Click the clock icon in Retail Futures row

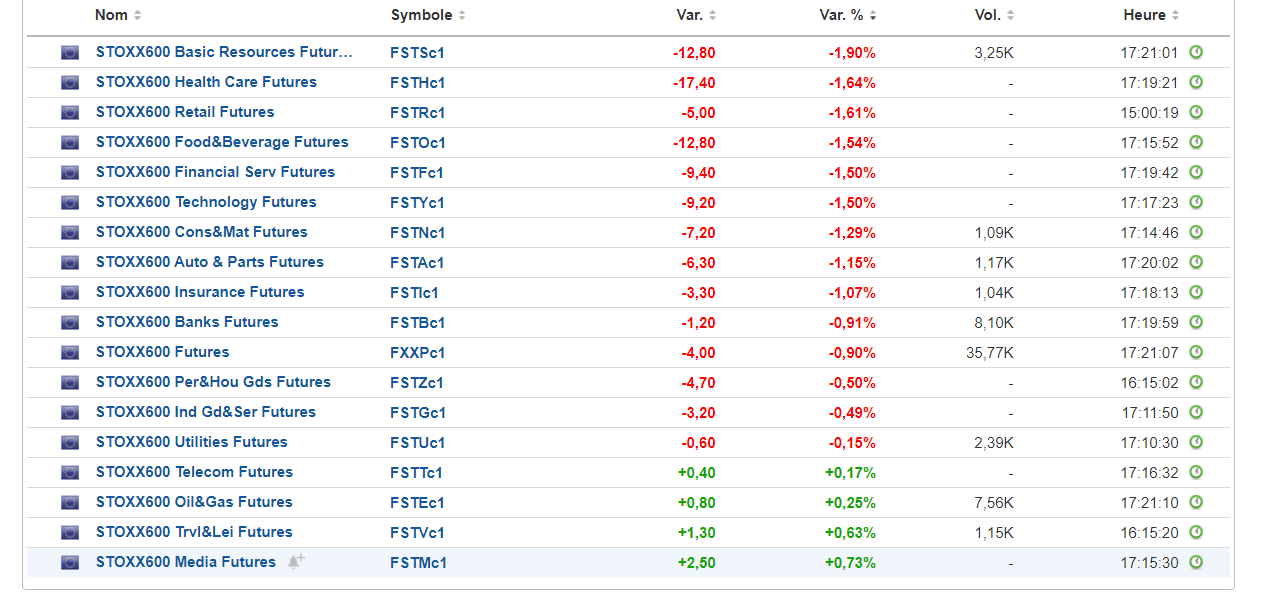(1196, 112)
